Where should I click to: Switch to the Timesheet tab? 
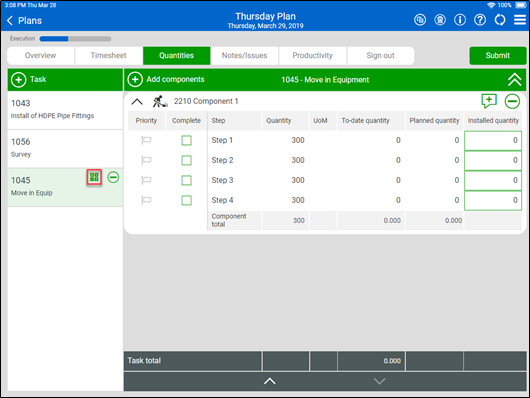tap(109, 55)
